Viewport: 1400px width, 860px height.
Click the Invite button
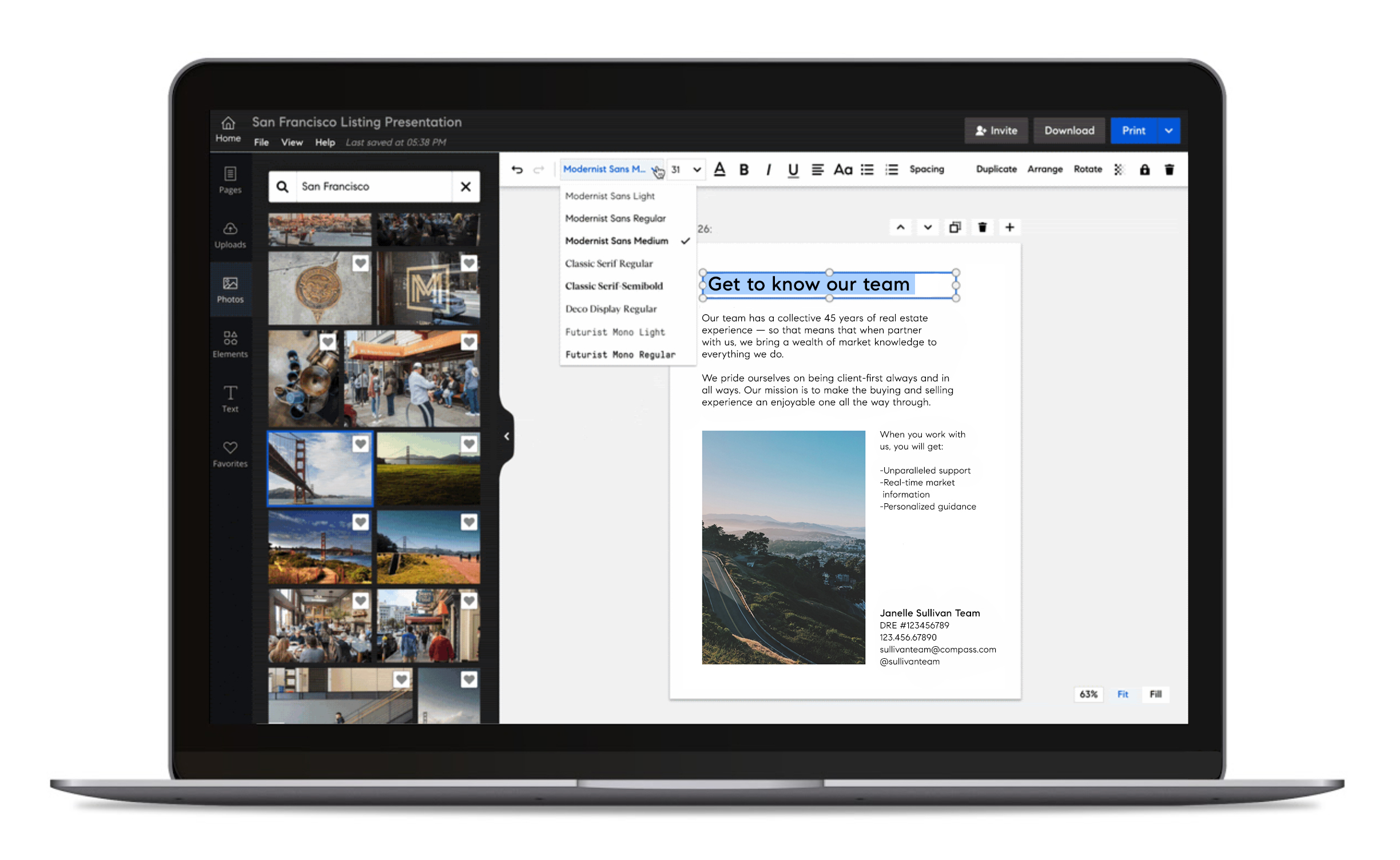[996, 130]
